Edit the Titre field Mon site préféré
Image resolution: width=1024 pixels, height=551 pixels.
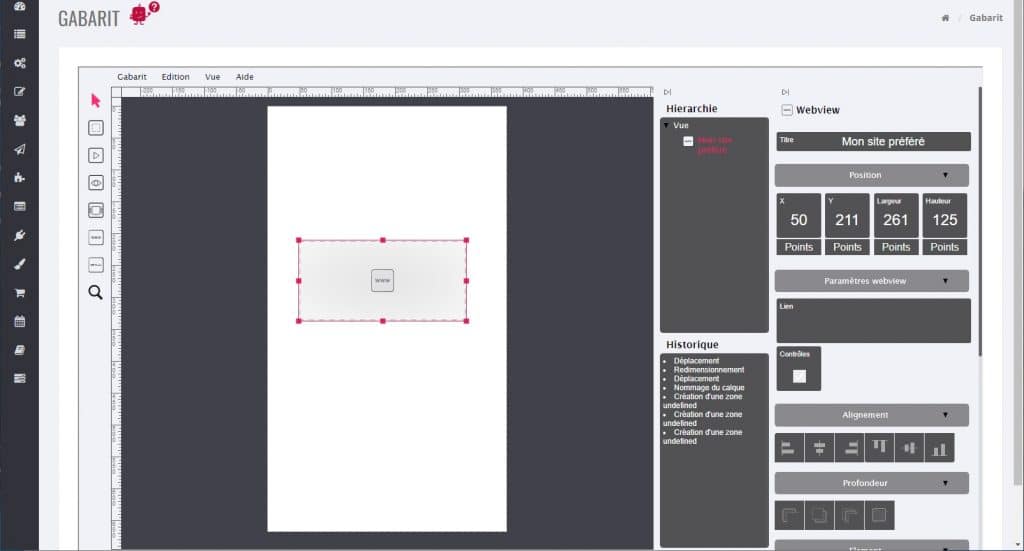coord(874,142)
